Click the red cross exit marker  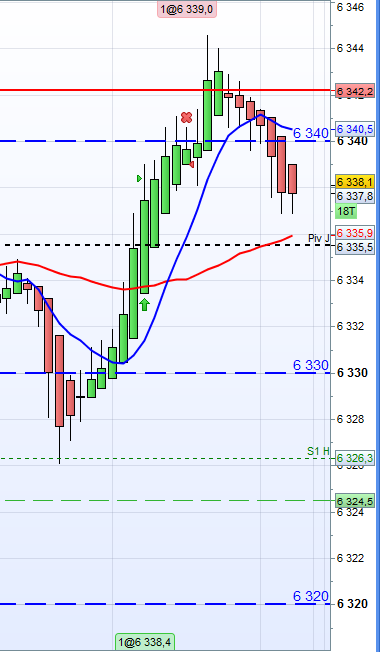[187, 118]
